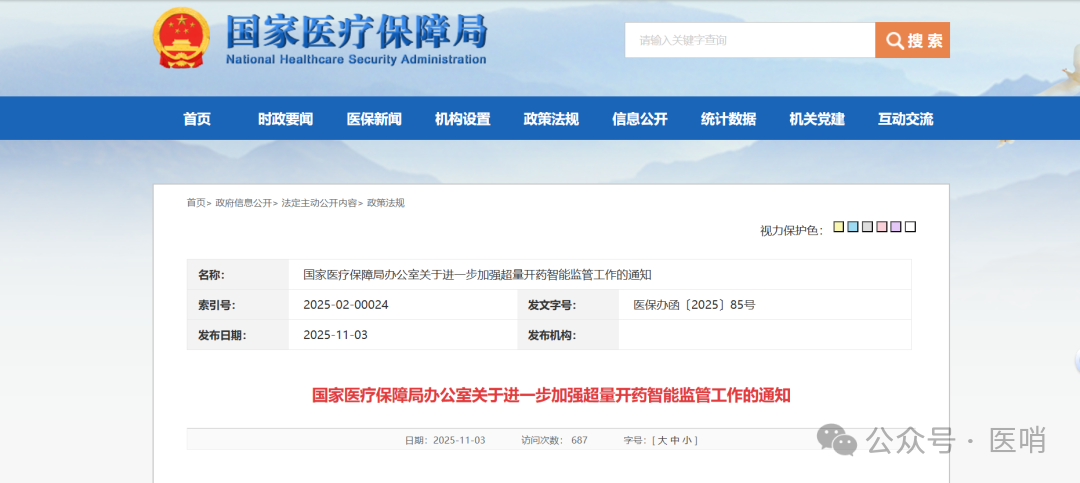Choose the gray eye-protection color swatch
Screen dimensions: 1080x483
click(867, 227)
